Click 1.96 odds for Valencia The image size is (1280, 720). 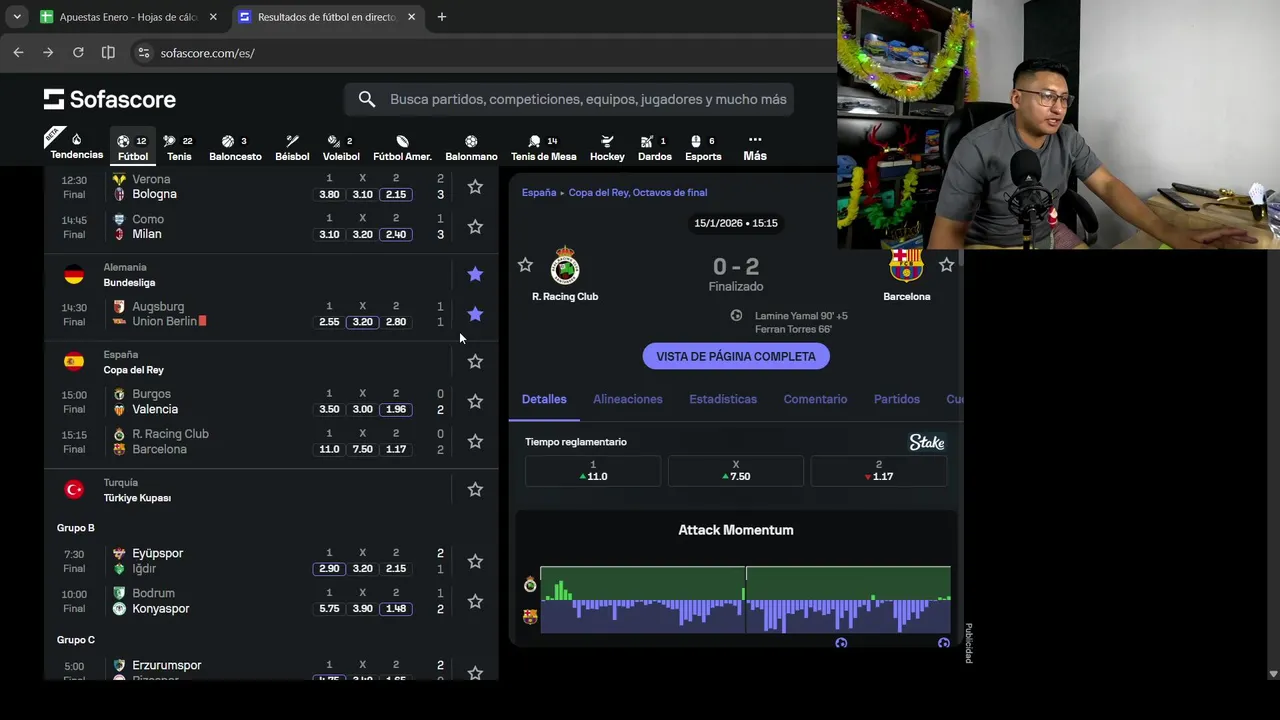pos(395,409)
